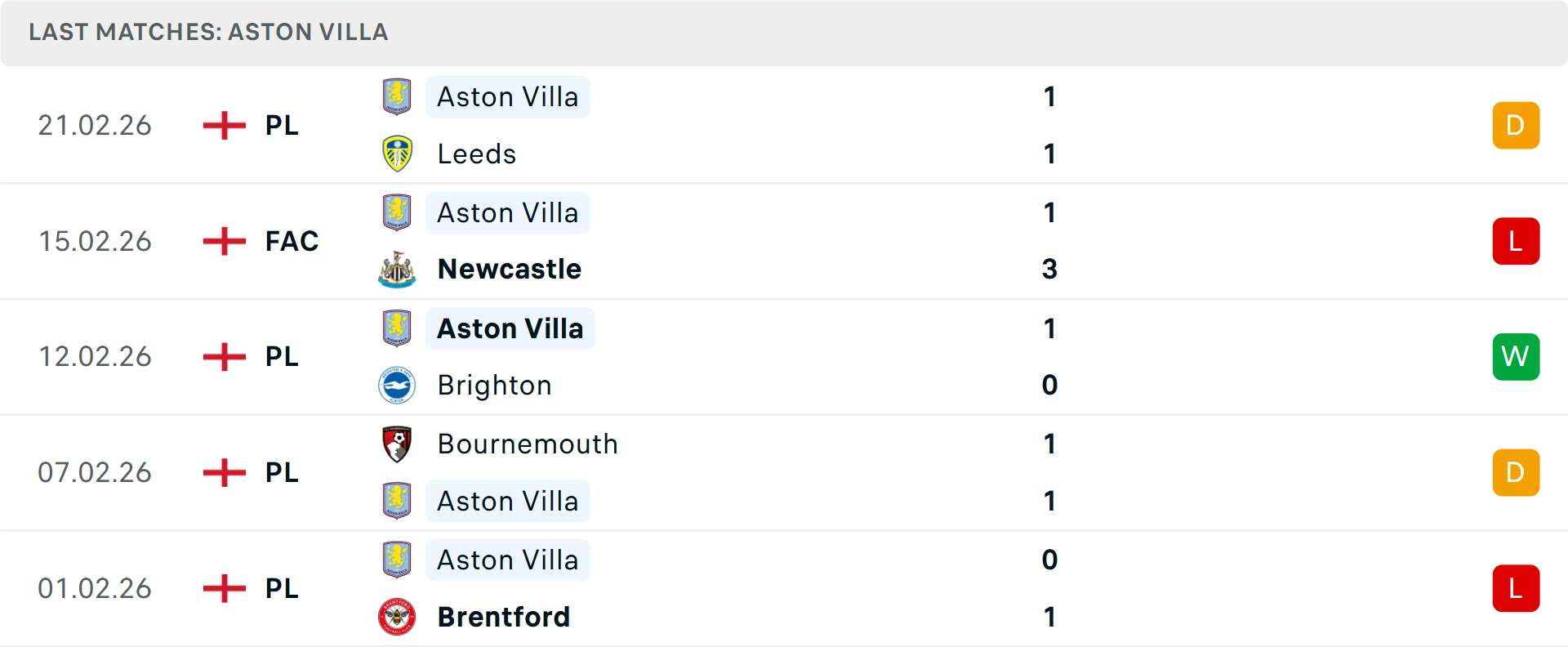Click the yellow D badge for the Leeds draw
The height and width of the screenshot is (647, 1568).
click(x=1516, y=125)
